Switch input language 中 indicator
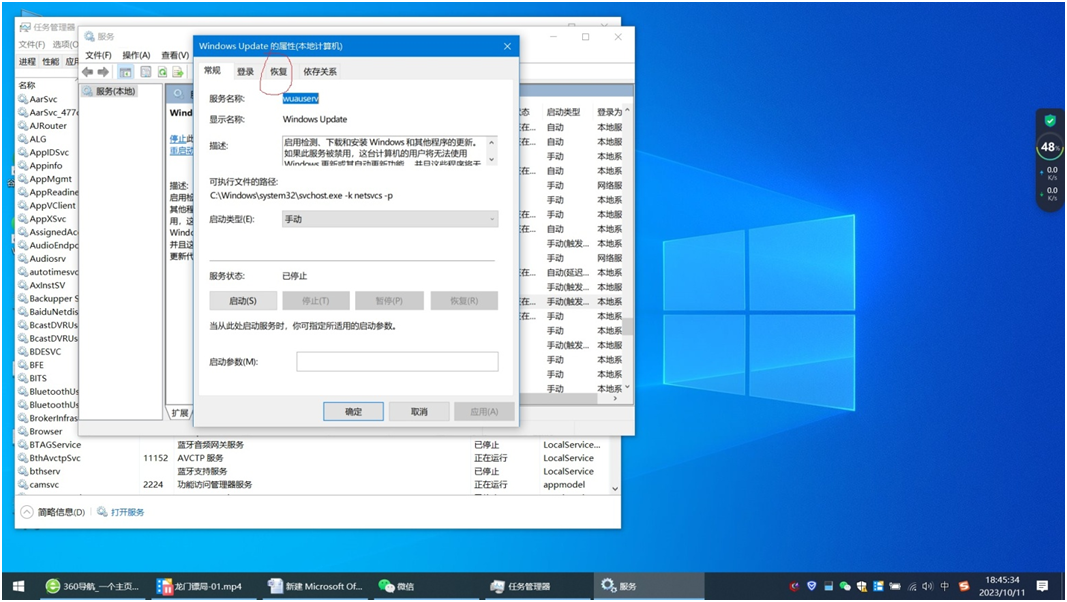This screenshot has width=1067, height=602. click(945, 586)
